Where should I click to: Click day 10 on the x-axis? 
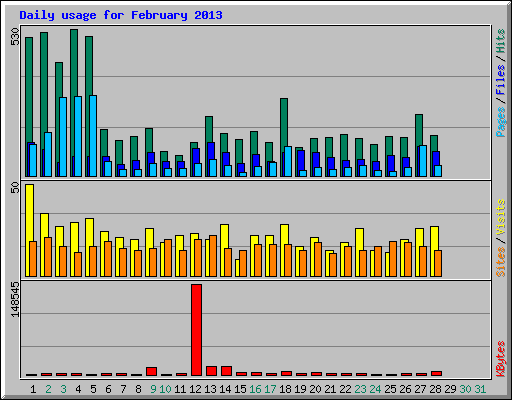tap(165, 389)
